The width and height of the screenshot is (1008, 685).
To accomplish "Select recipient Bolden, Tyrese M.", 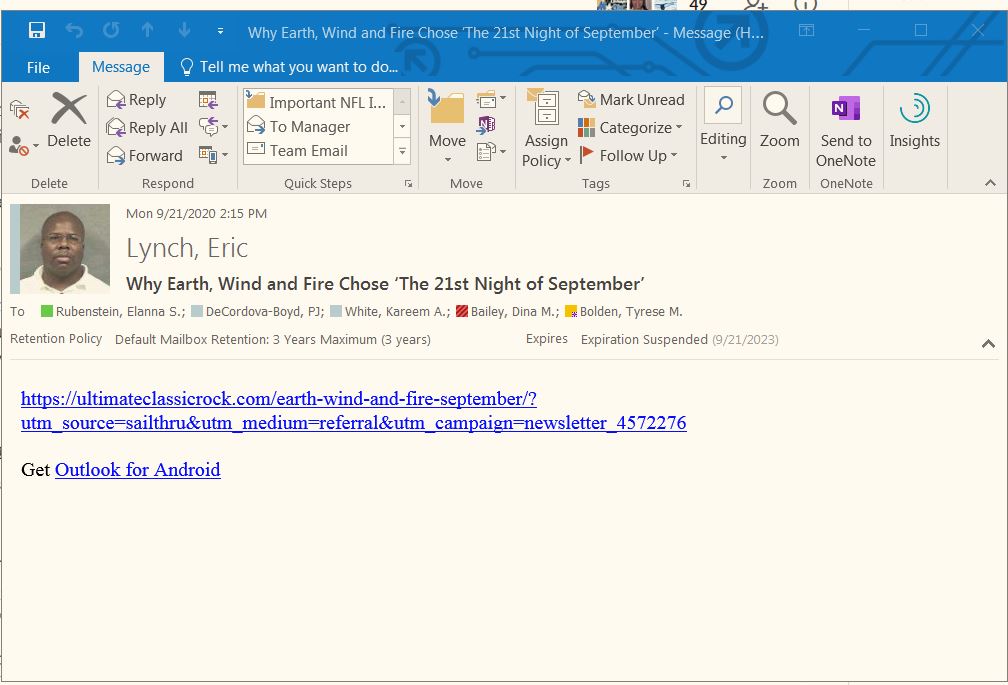I will (631, 312).
